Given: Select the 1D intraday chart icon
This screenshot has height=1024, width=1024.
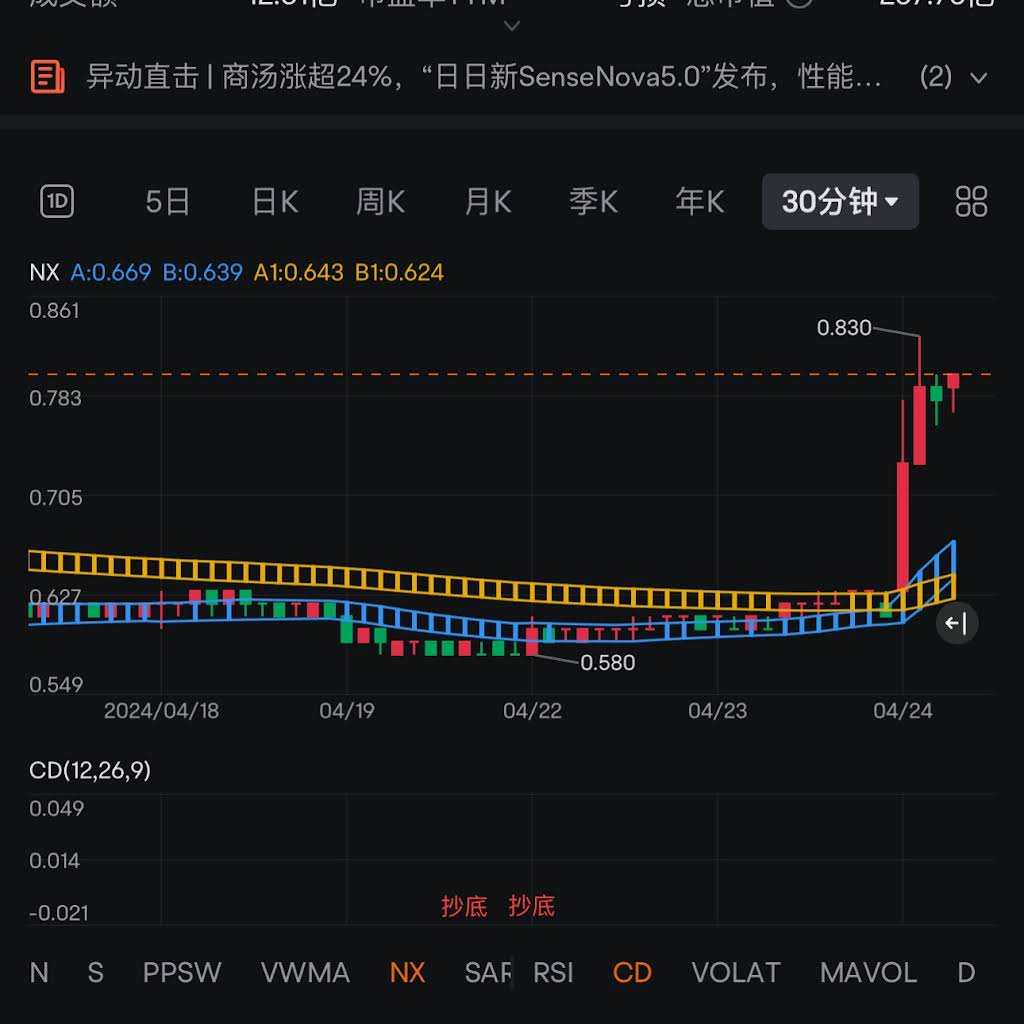Looking at the screenshot, I should click(57, 202).
